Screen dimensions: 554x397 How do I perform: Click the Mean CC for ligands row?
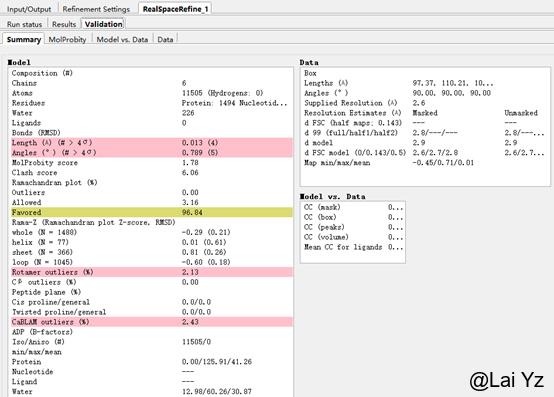point(353,247)
